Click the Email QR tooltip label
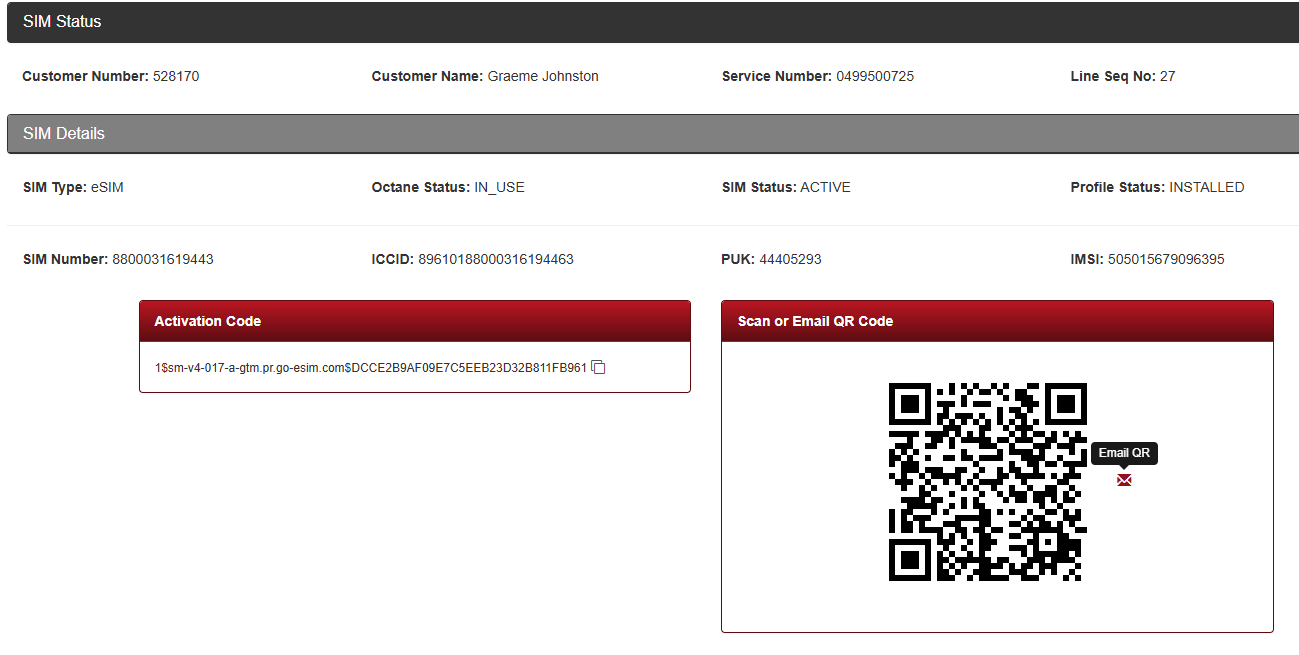Image resolution: width=1299 pixels, height=655 pixels. tap(1124, 453)
